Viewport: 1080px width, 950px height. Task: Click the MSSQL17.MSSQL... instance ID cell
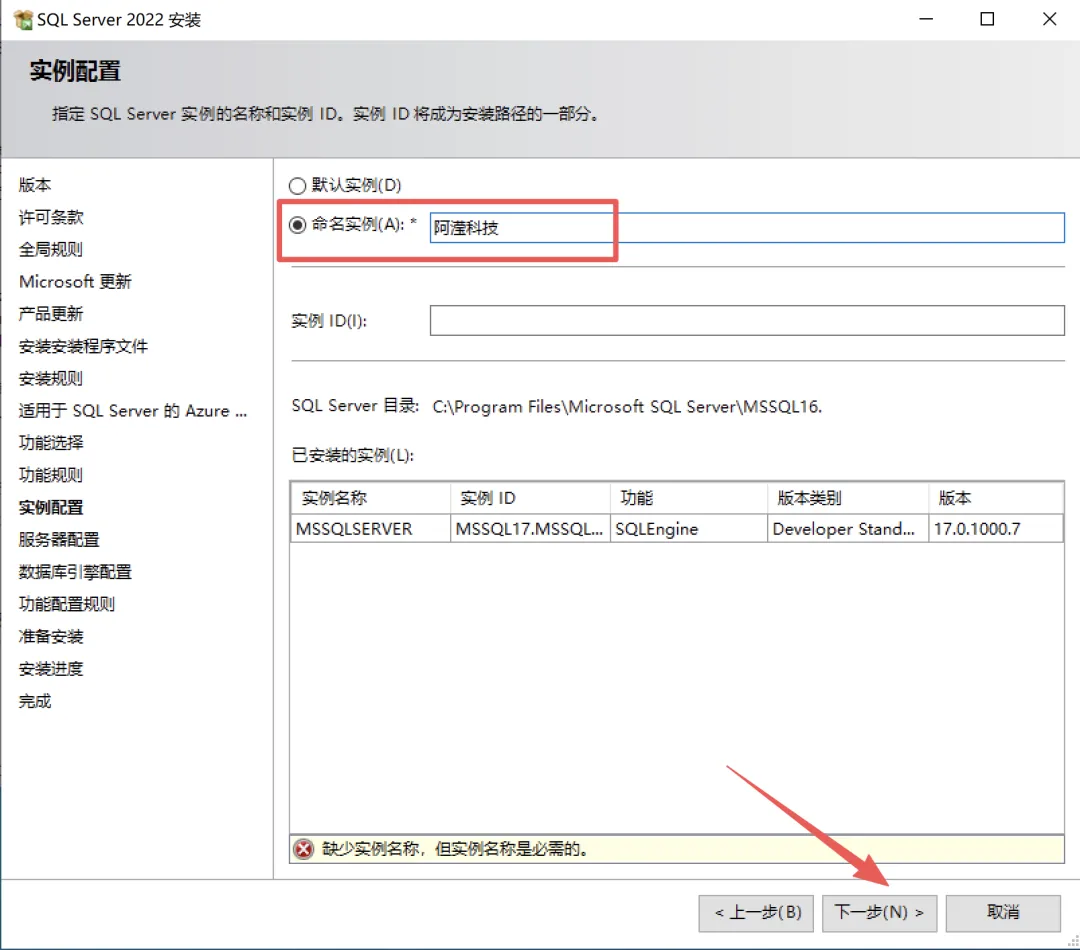530,529
